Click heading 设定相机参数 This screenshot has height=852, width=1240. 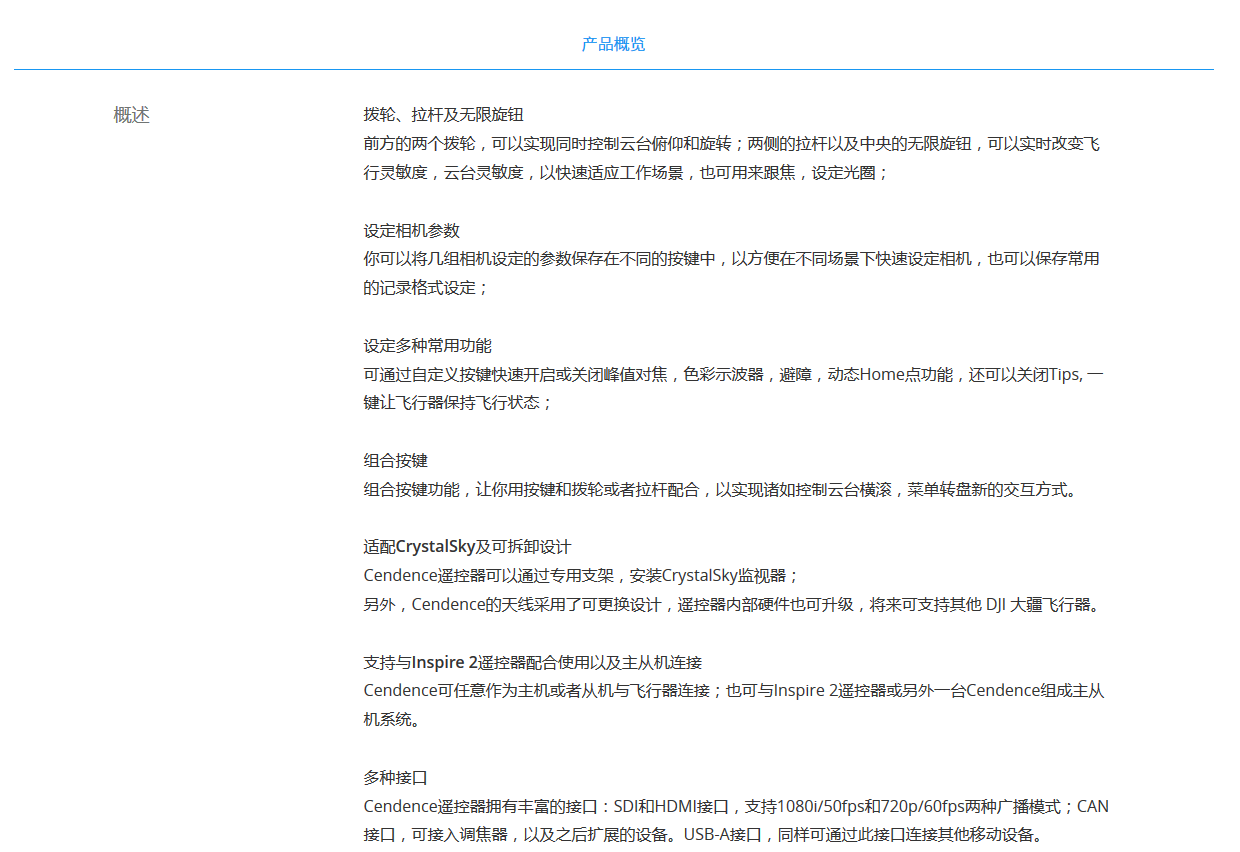(x=411, y=230)
